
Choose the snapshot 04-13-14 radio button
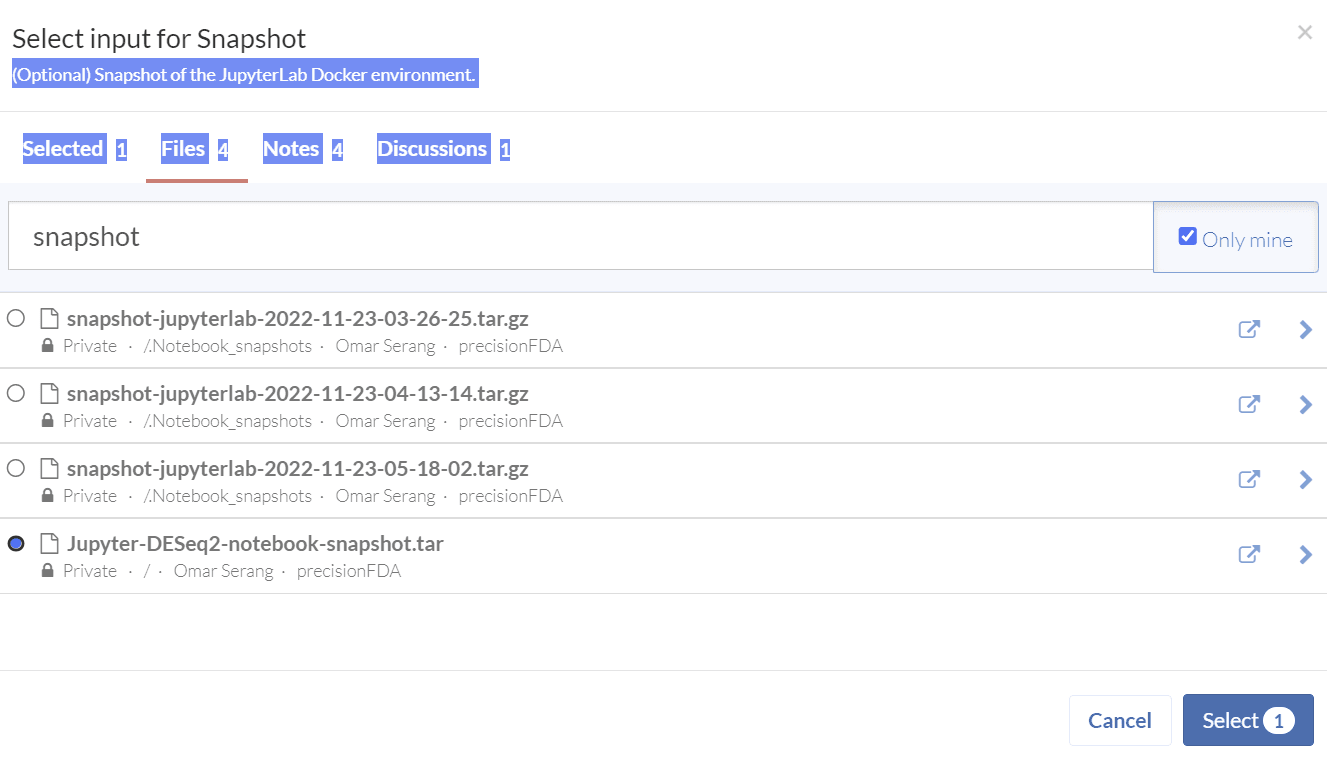(x=16, y=394)
